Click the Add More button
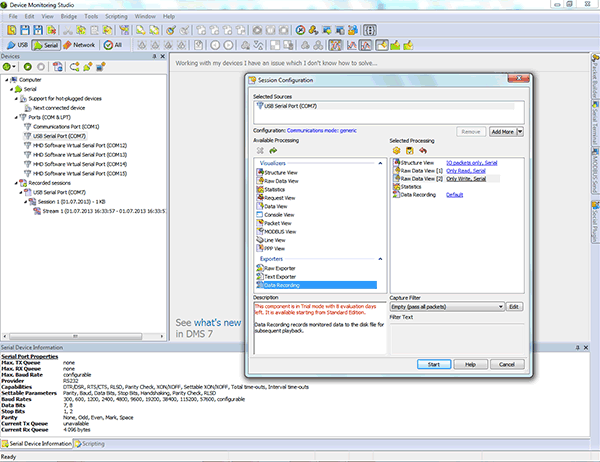This screenshot has width=600, height=462. [x=503, y=132]
